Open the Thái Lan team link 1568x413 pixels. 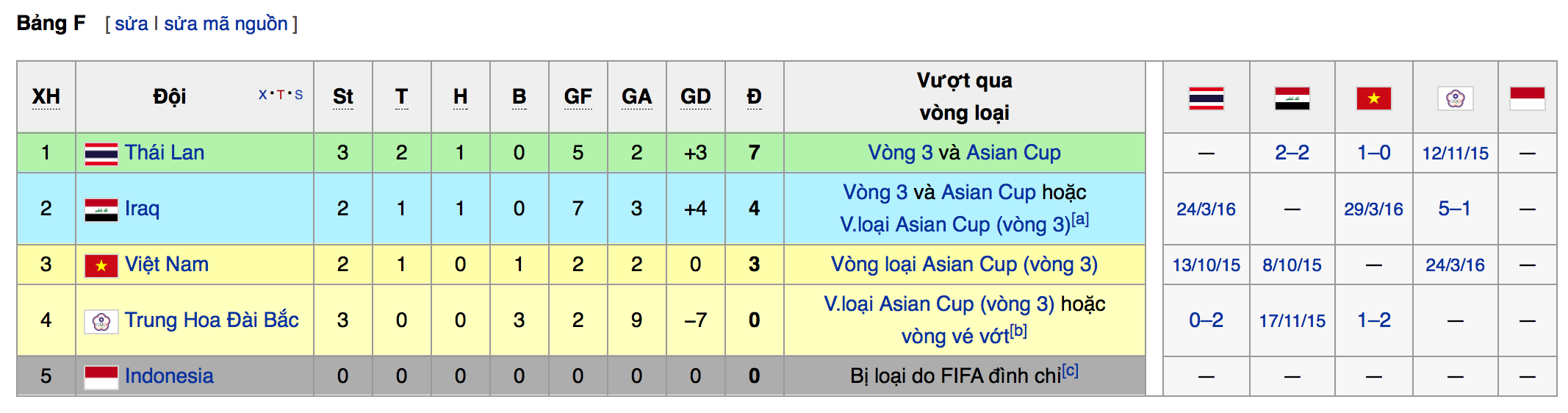point(165,153)
